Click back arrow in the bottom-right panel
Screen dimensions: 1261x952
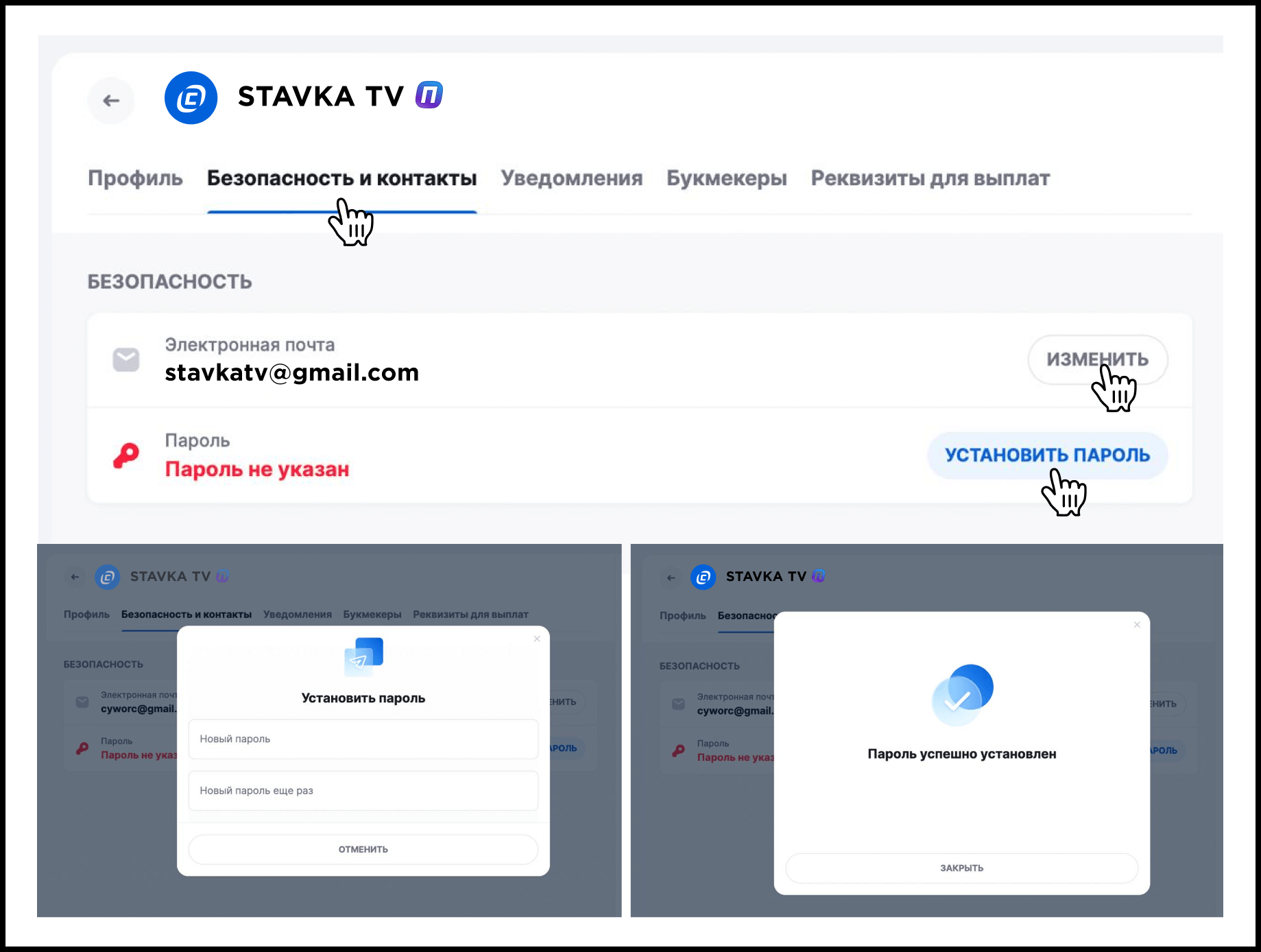pyautogui.click(x=671, y=578)
